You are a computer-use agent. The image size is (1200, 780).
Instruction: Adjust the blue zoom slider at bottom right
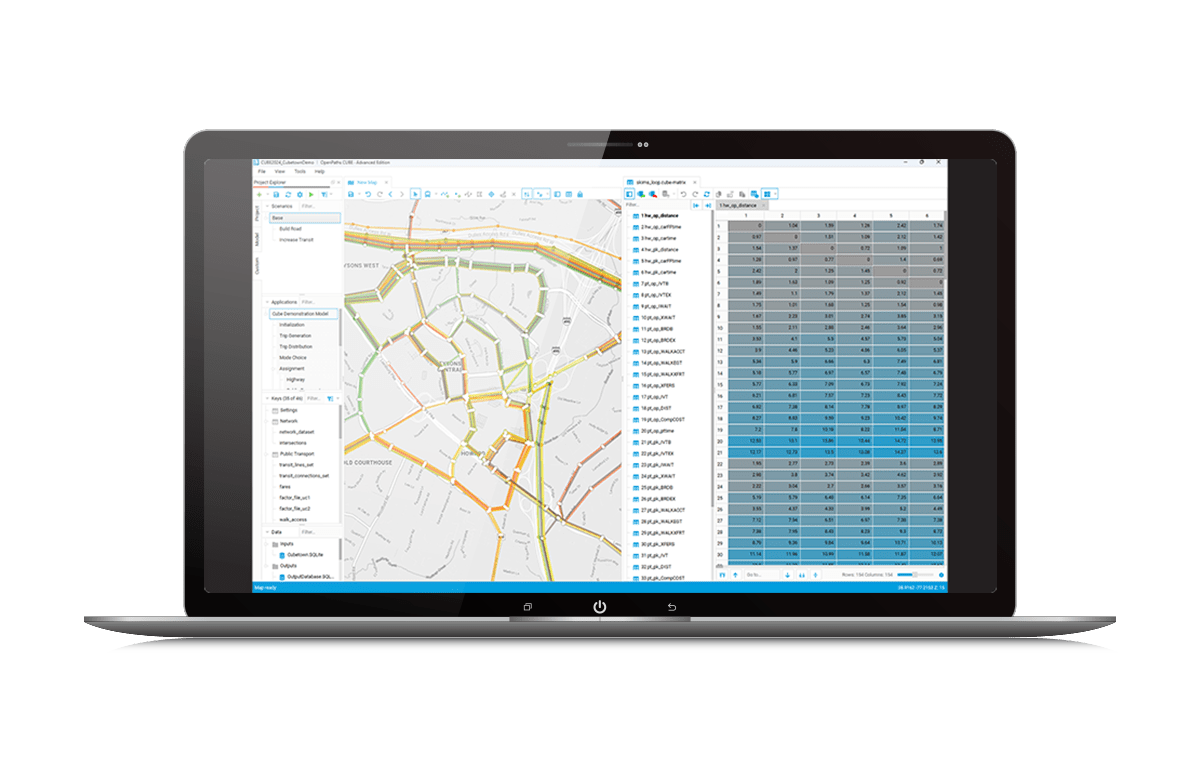[915, 575]
